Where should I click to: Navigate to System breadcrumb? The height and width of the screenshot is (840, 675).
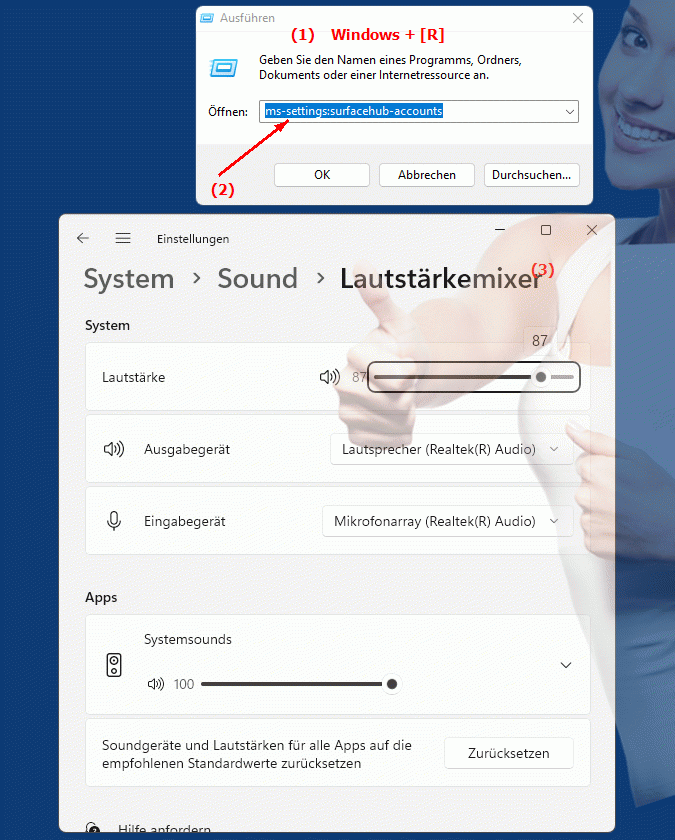click(x=129, y=279)
